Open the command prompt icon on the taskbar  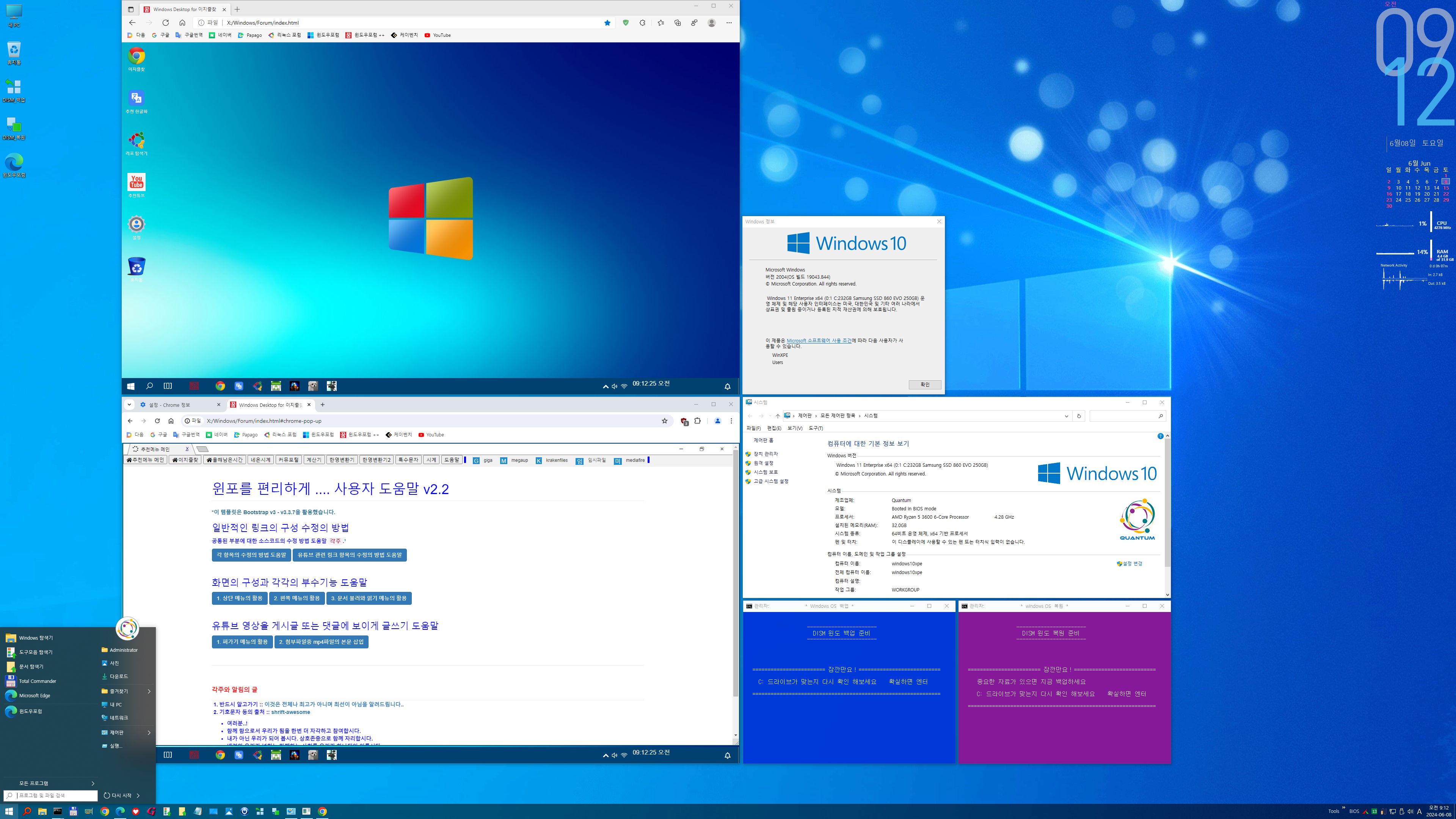click(x=58, y=811)
